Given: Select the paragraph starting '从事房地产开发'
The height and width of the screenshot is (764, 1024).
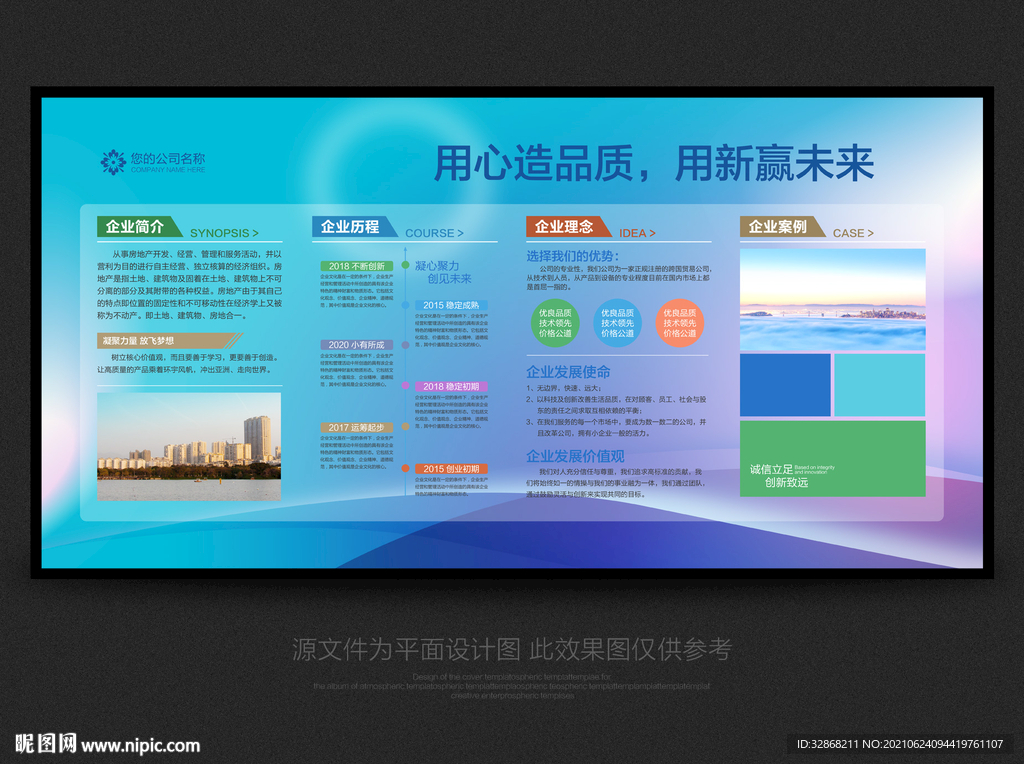Looking at the screenshot, I should [x=190, y=285].
